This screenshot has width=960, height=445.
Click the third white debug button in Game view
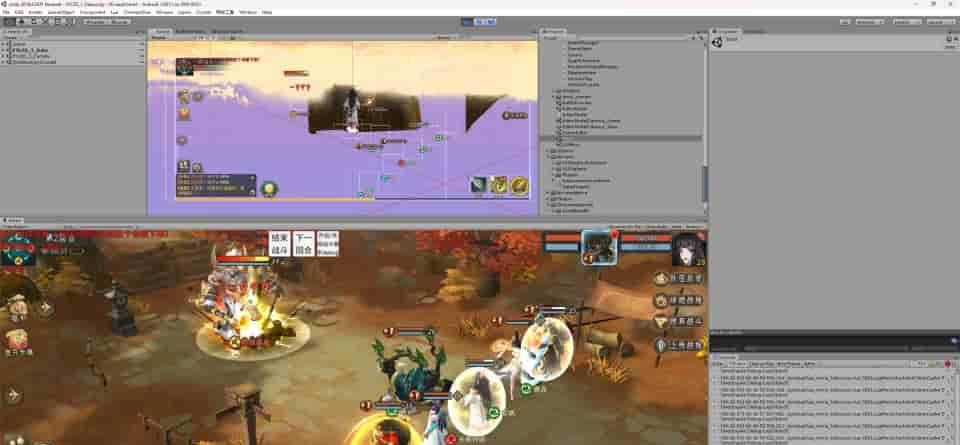[328, 243]
